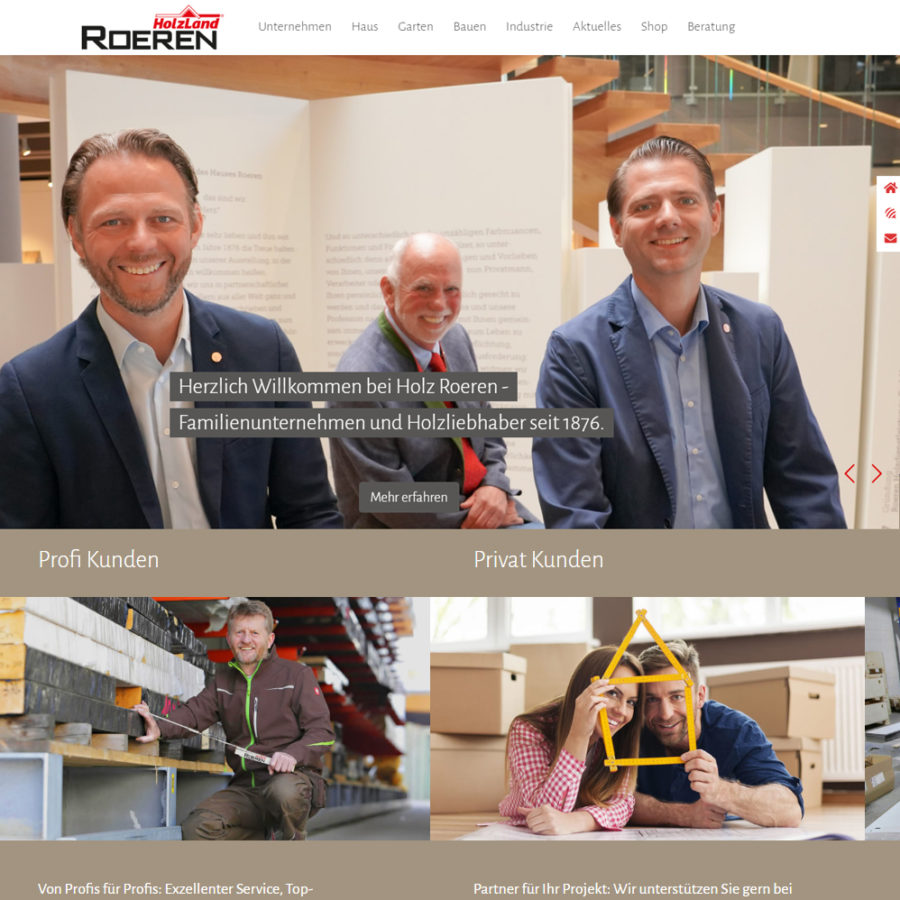The image size is (900, 900).
Task: Click the HolzLand Roeren logo
Action: 152,28
